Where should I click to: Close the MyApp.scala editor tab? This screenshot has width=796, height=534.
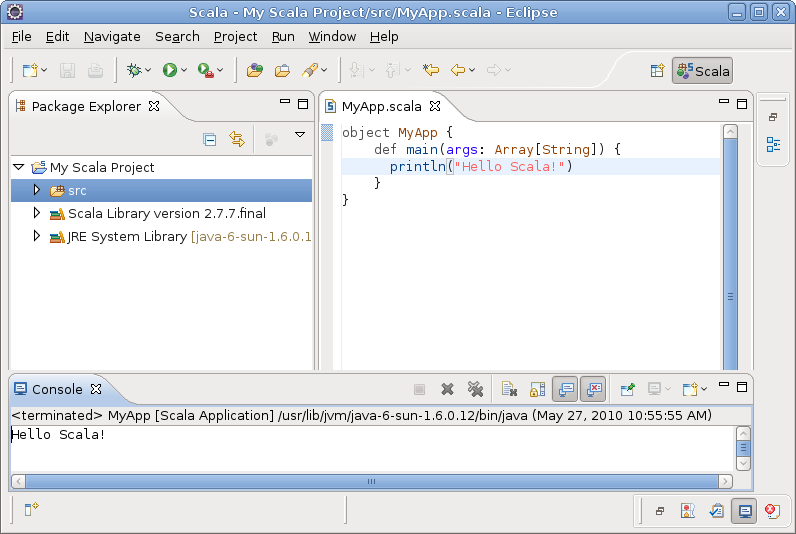435,106
